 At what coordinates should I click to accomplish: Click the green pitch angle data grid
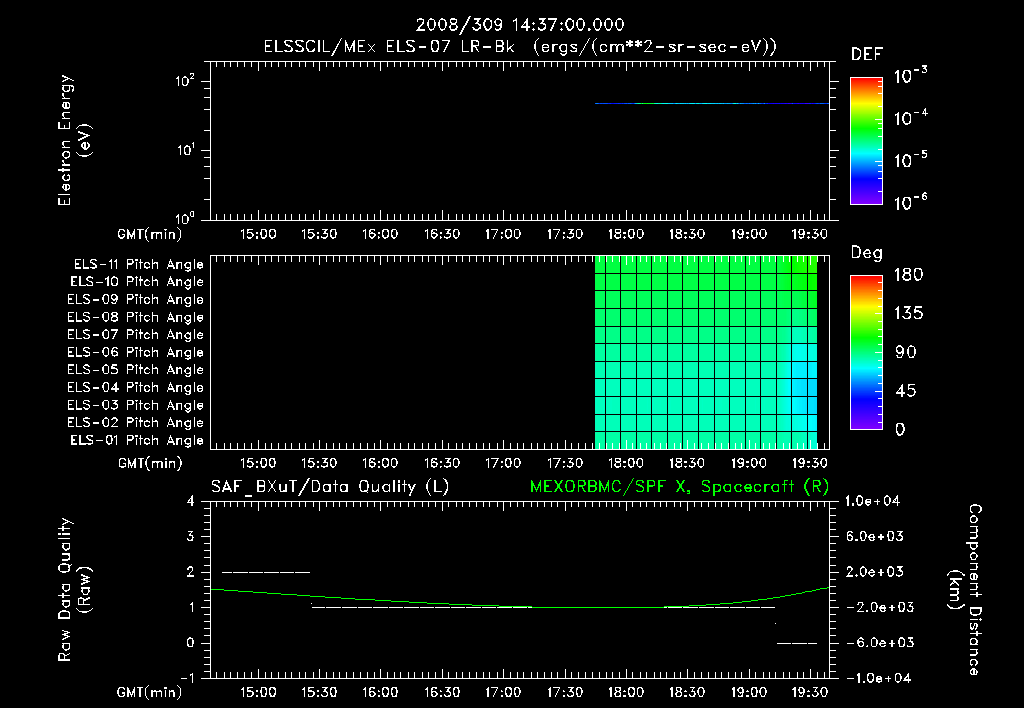click(706, 352)
